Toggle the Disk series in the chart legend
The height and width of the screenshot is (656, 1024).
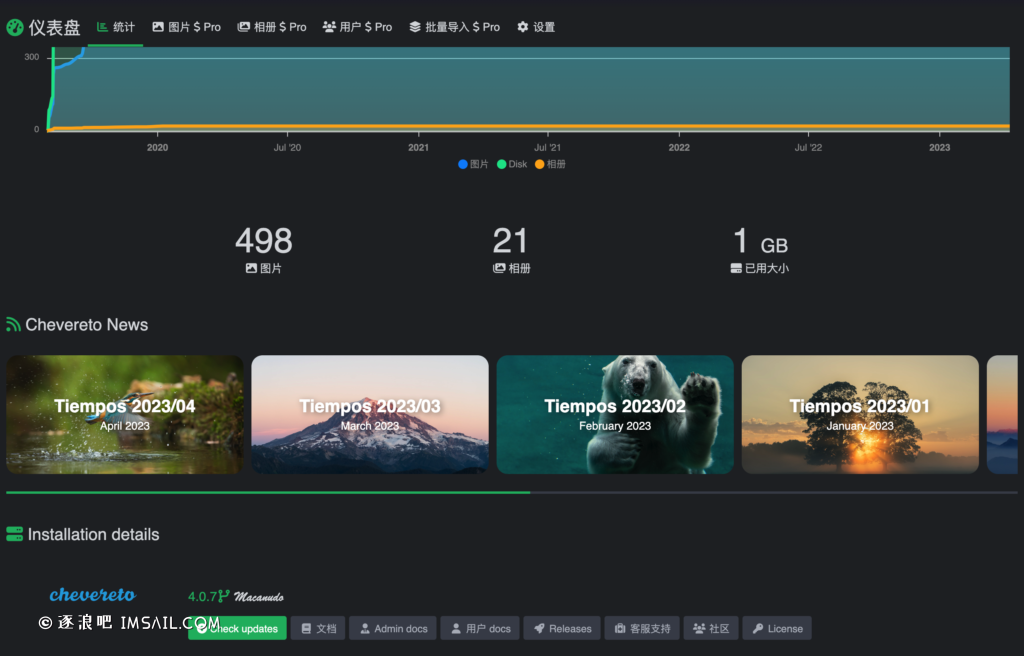tap(510, 164)
